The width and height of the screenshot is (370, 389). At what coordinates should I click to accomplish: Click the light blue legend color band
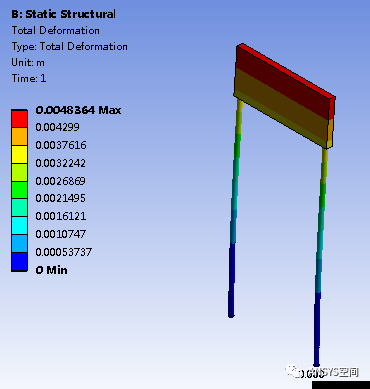pyautogui.click(x=19, y=243)
